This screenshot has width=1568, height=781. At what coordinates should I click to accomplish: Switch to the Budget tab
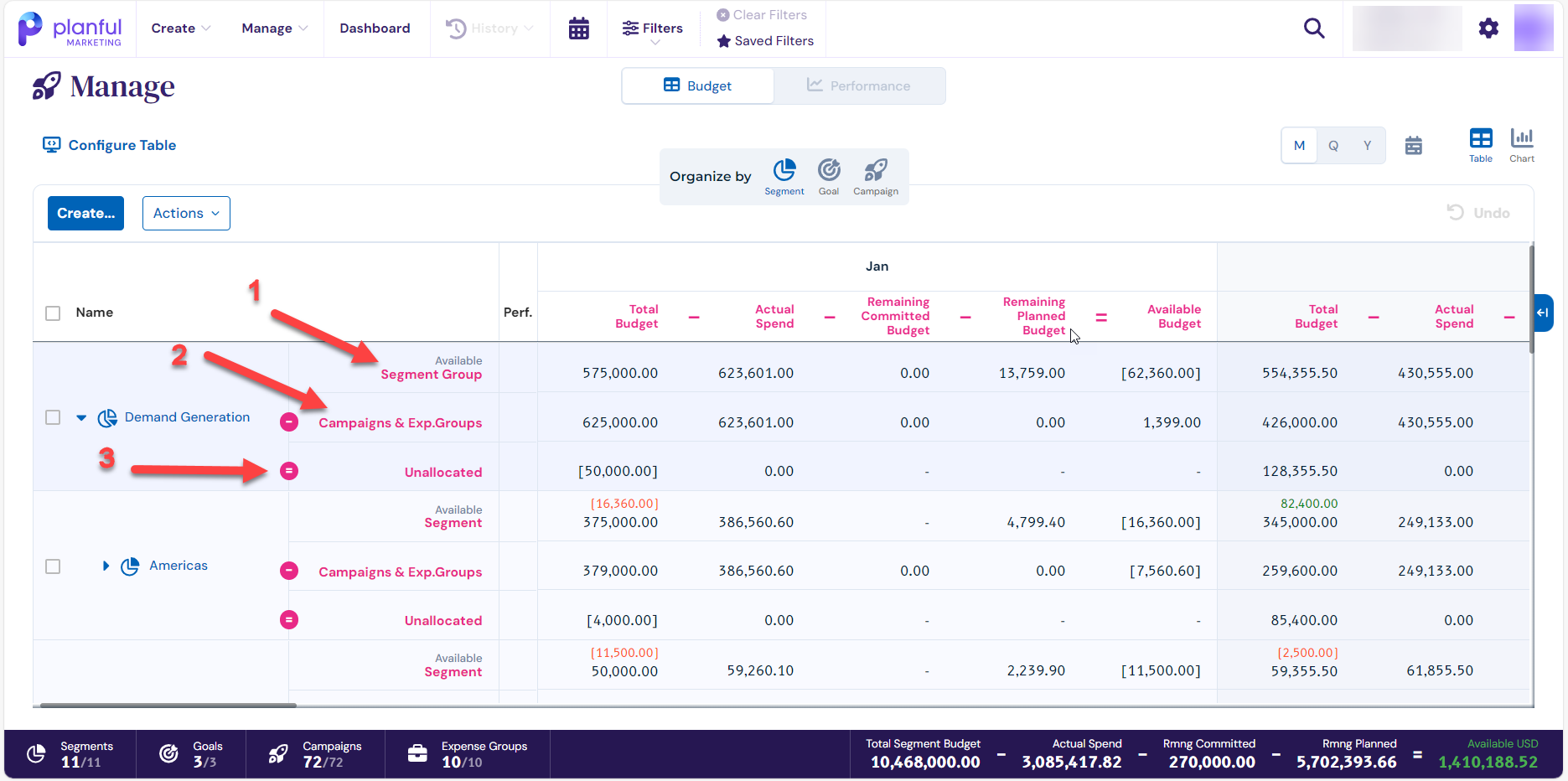pyautogui.click(x=697, y=86)
